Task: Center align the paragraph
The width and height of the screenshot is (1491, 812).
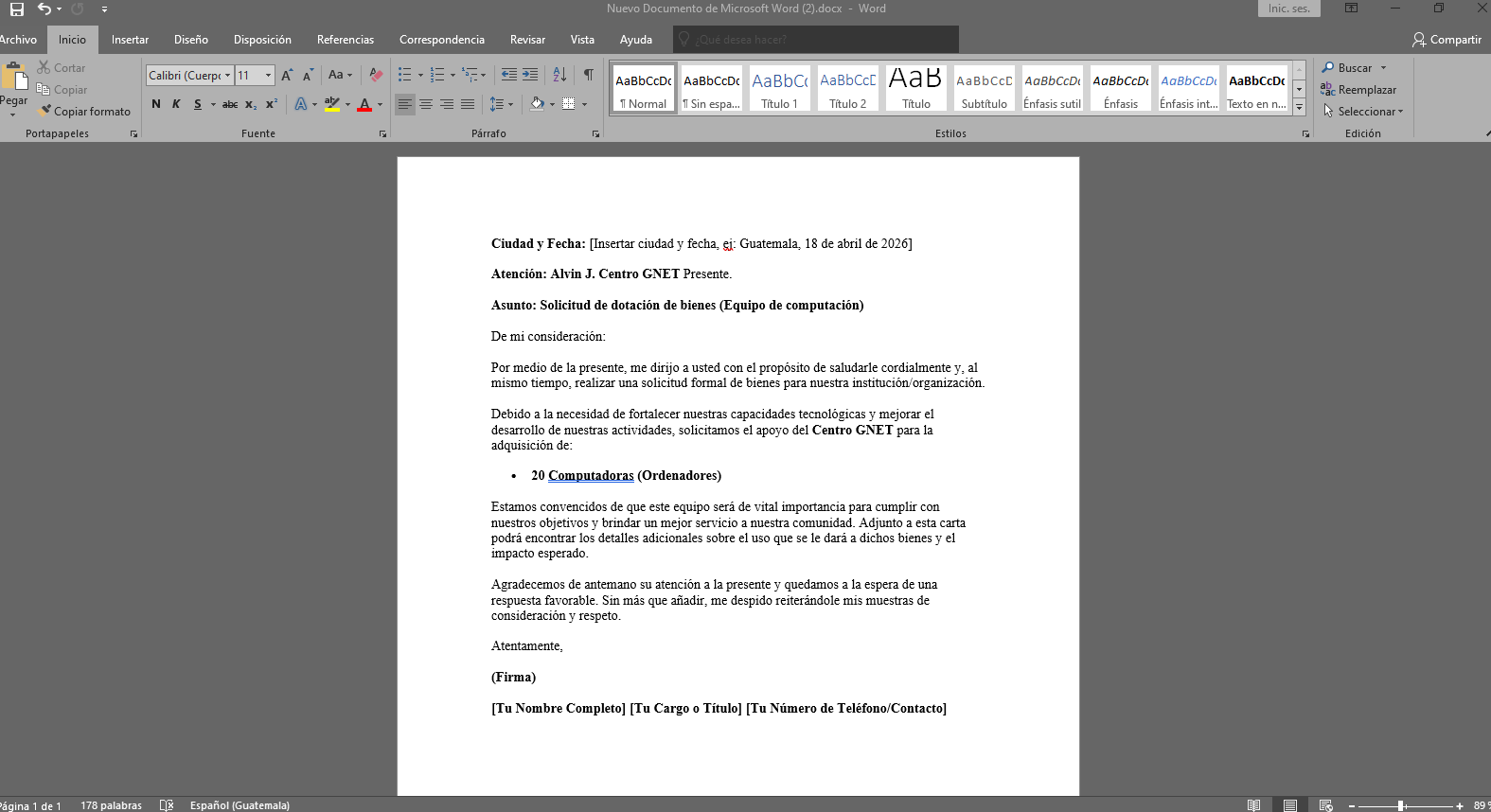Action: click(426, 104)
